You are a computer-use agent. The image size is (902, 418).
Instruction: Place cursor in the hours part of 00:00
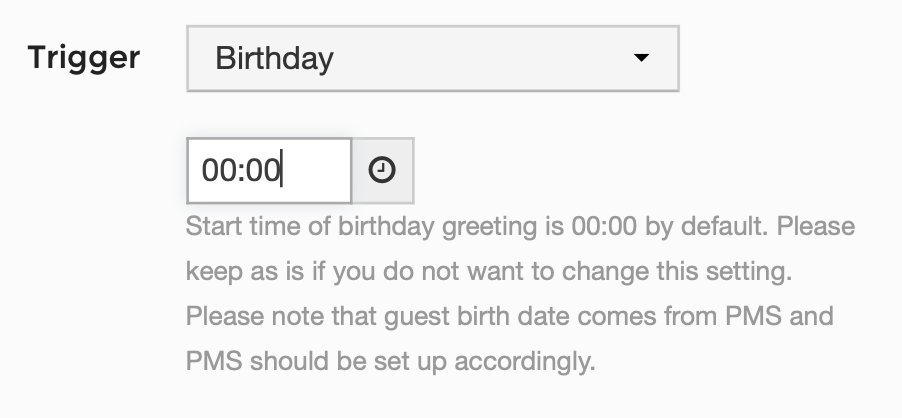(219, 171)
